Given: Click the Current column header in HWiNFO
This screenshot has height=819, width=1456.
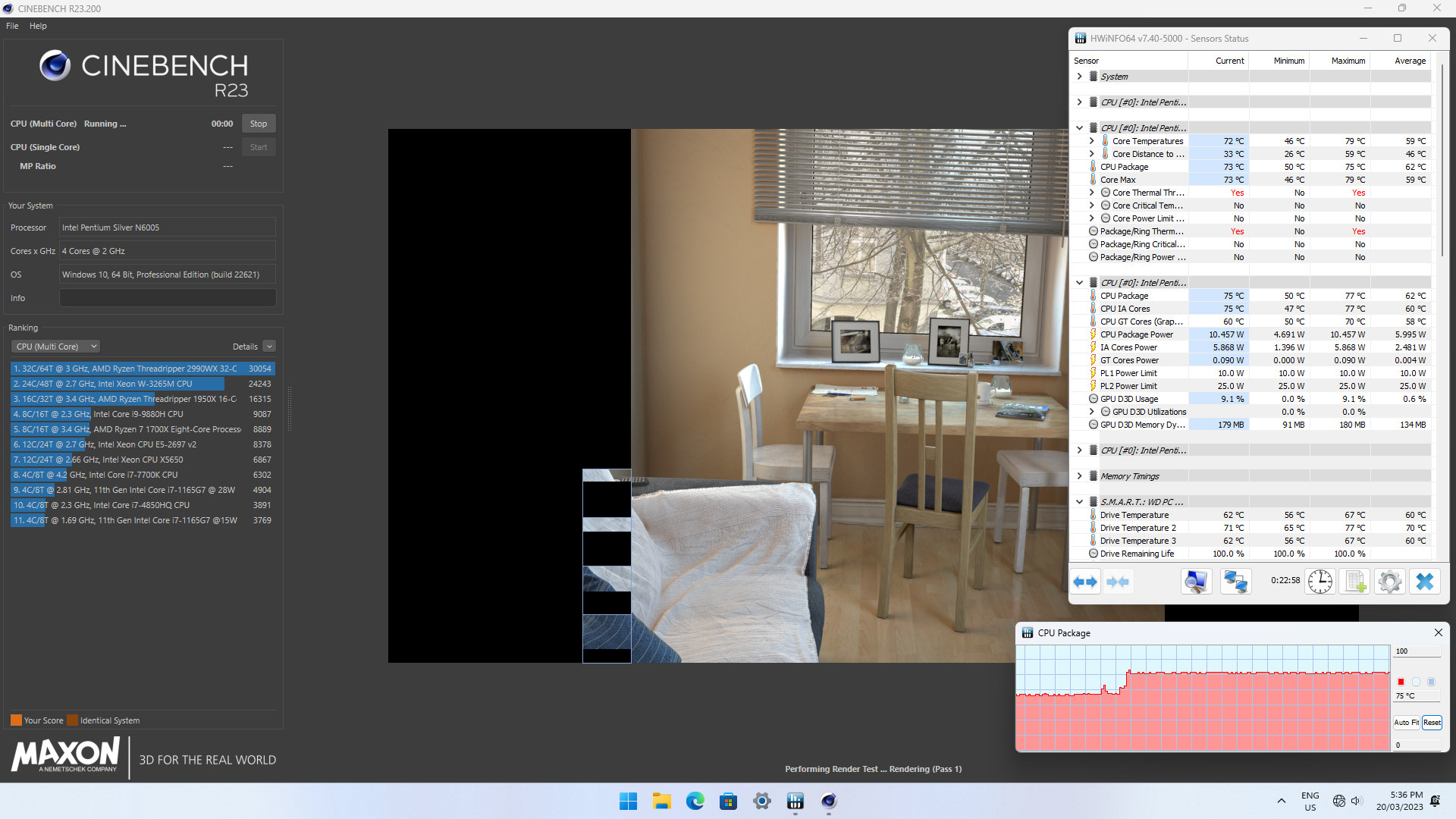Looking at the screenshot, I should [1219, 61].
